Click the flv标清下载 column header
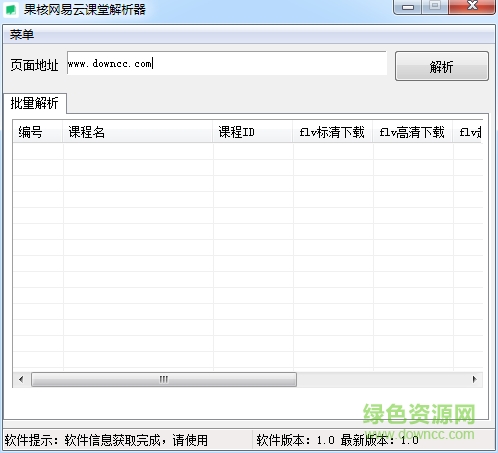The height and width of the screenshot is (453, 498). click(x=332, y=132)
